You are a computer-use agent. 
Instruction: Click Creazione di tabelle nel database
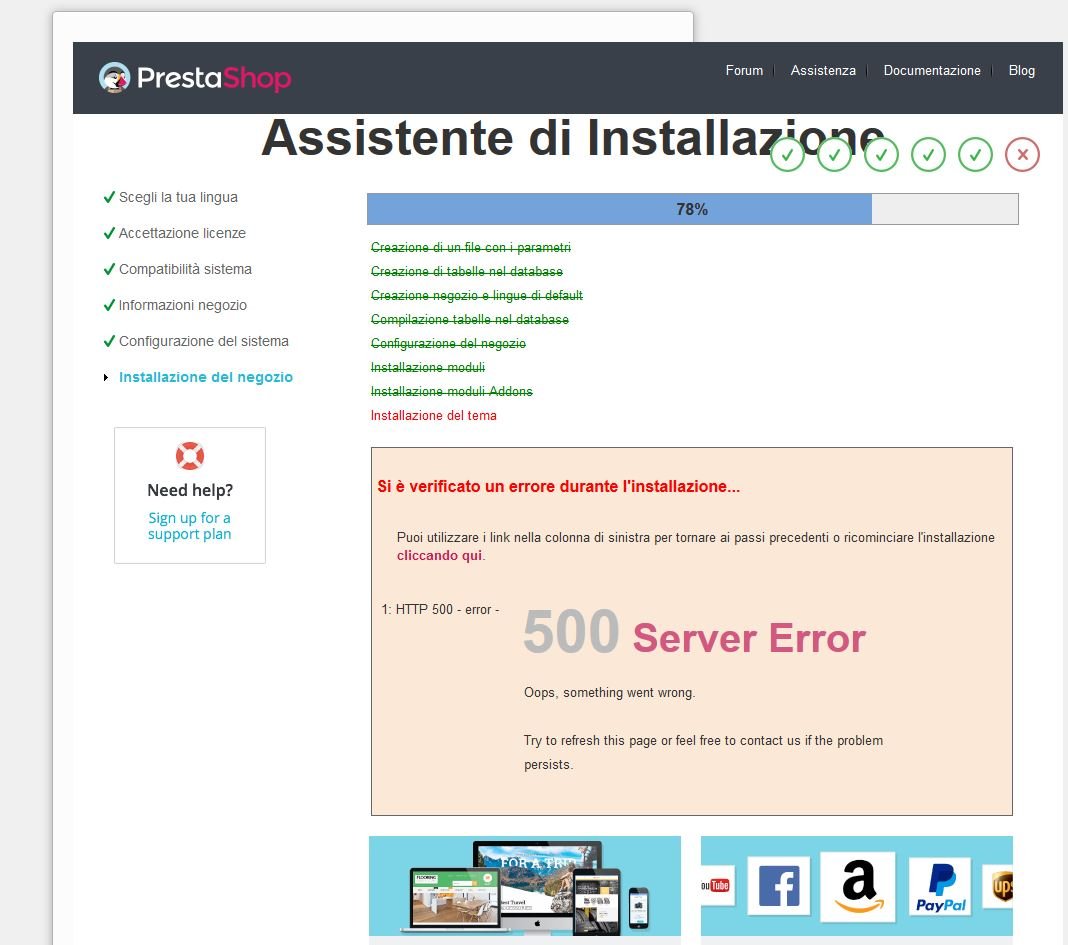click(467, 271)
